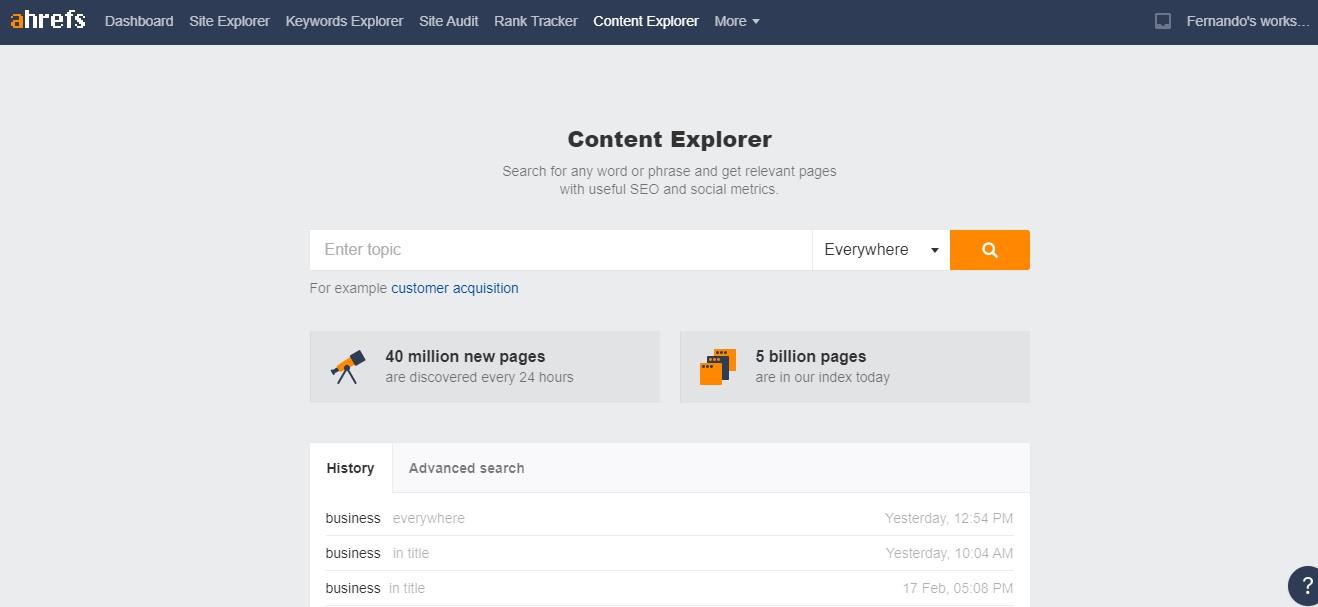Click the stacked pages icon on index card
Screen dimensions: 1318x607
[718, 367]
